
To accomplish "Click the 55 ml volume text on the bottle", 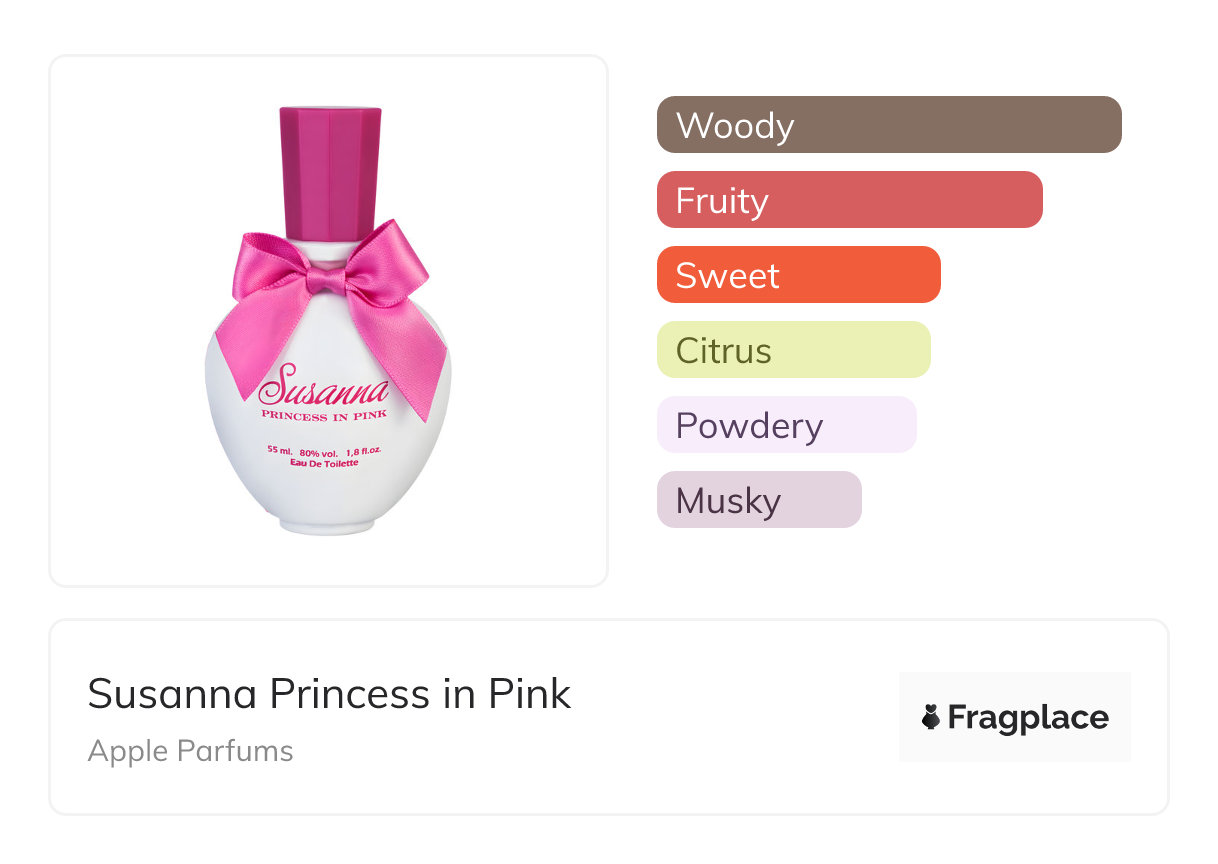I will coord(278,450).
